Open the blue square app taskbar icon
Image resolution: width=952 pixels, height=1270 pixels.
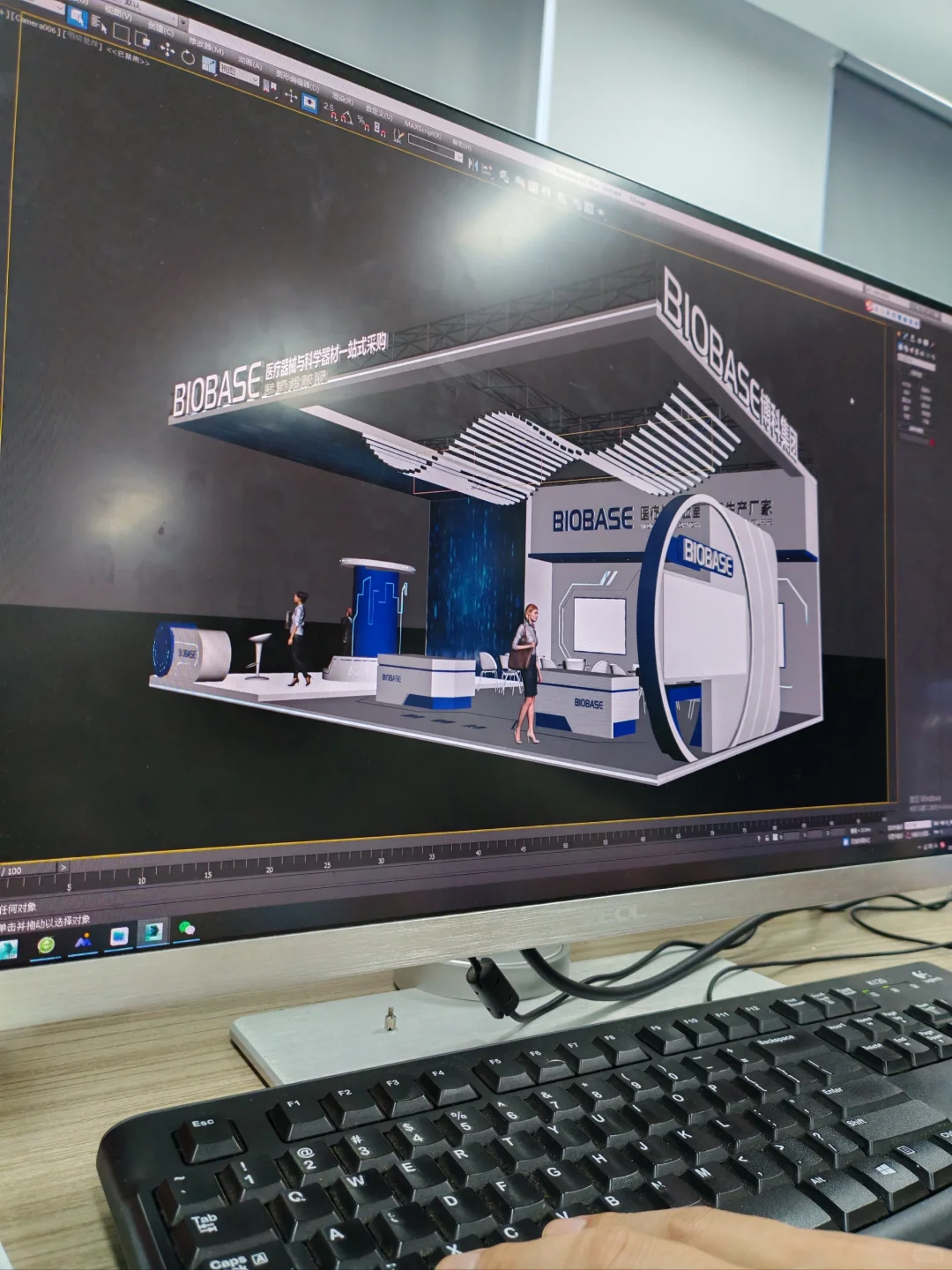click(x=119, y=937)
